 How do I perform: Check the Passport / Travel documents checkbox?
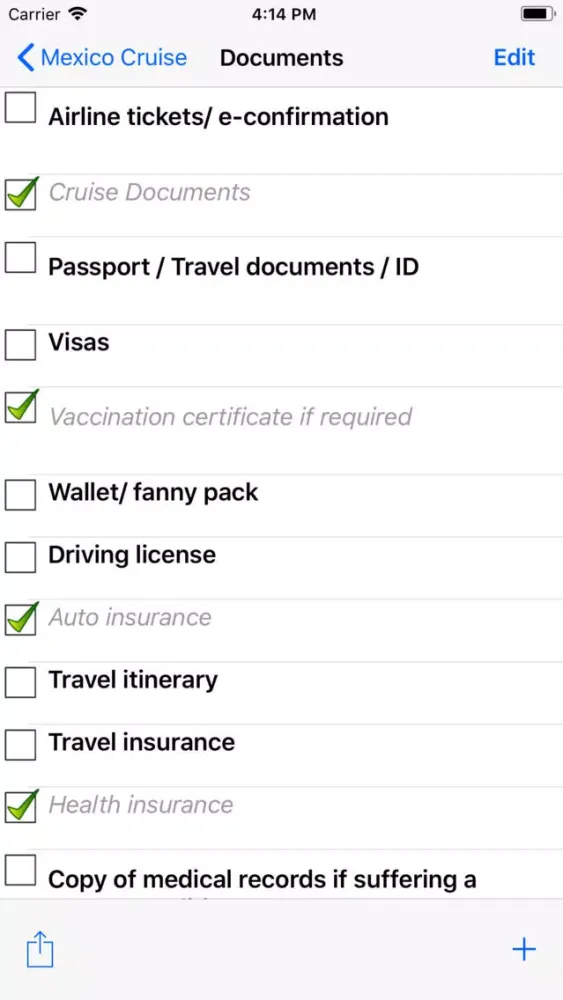coord(20,258)
